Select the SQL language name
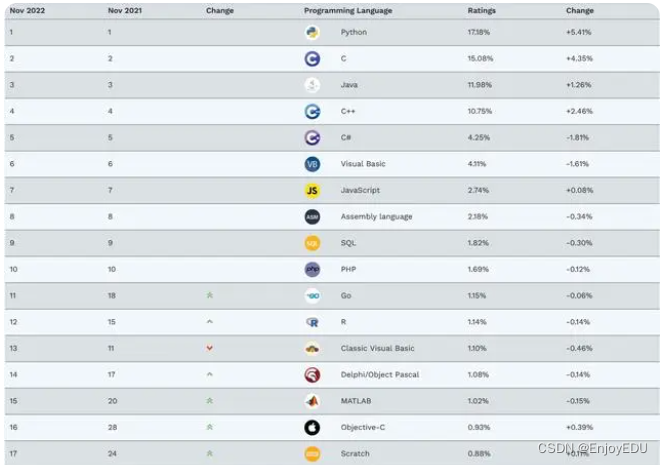 pyautogui.click(x=349, y=243)
